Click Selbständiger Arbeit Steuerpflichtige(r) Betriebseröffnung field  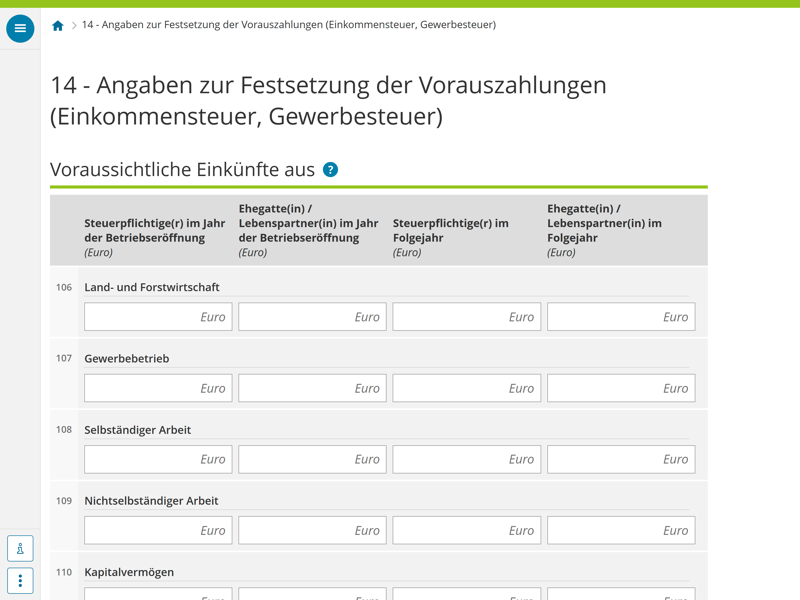pos(158,459)
